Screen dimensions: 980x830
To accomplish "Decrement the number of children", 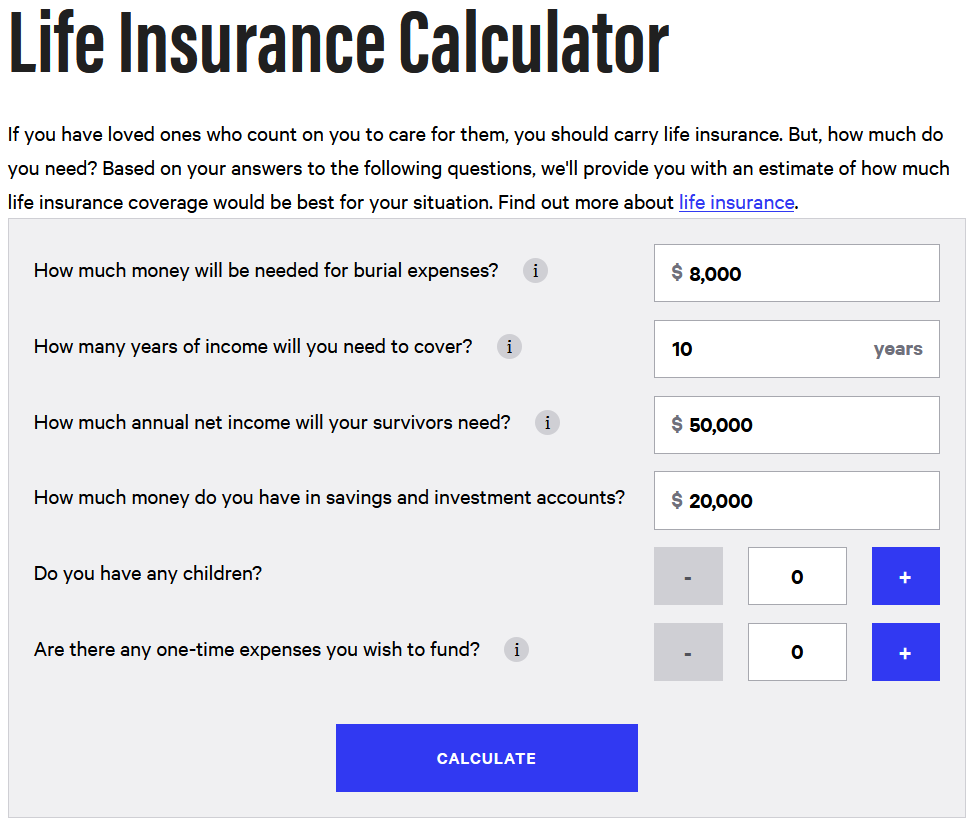I will pos(688,576).
